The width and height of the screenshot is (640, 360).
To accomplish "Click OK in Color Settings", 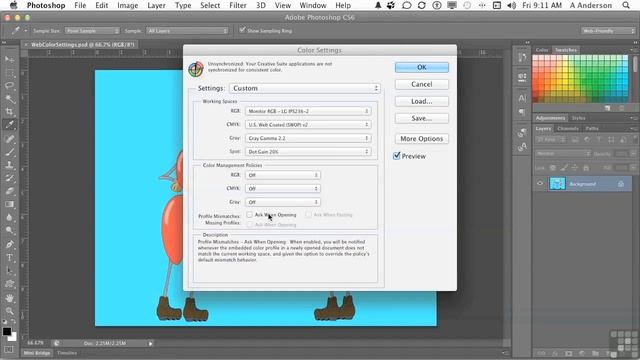I will 422,67.
